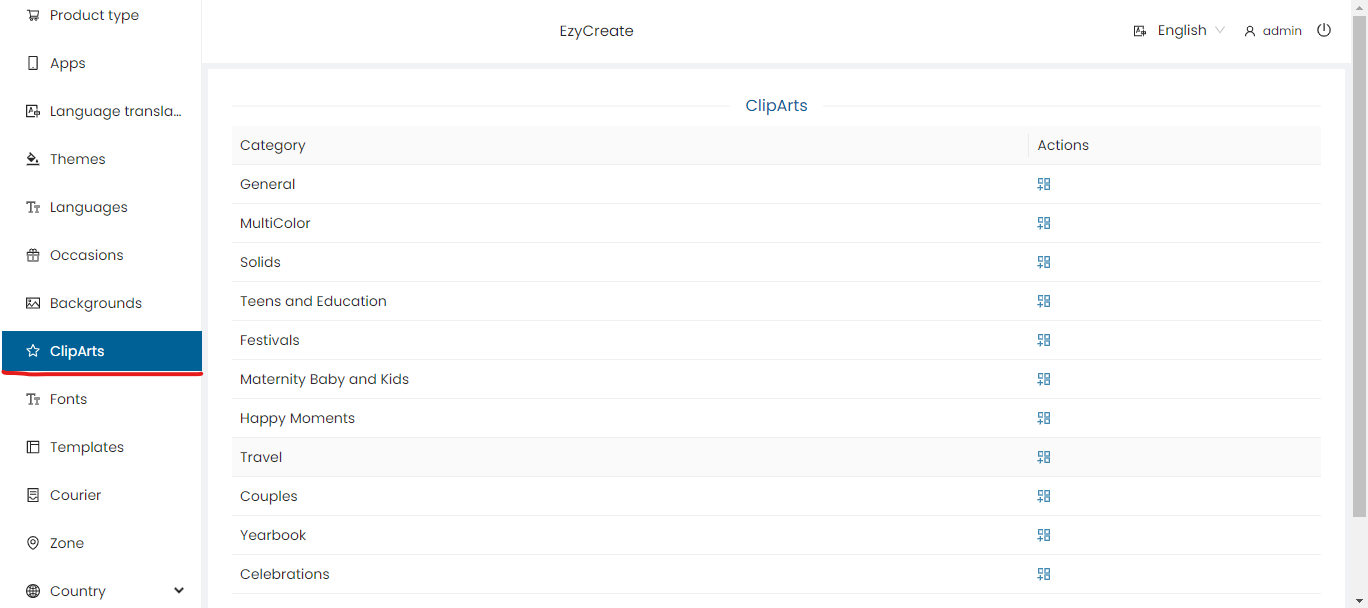This screenshot has width=1368, height=608.
Task: Click the Occasions gift icon
Action: (x=33, y=255)
